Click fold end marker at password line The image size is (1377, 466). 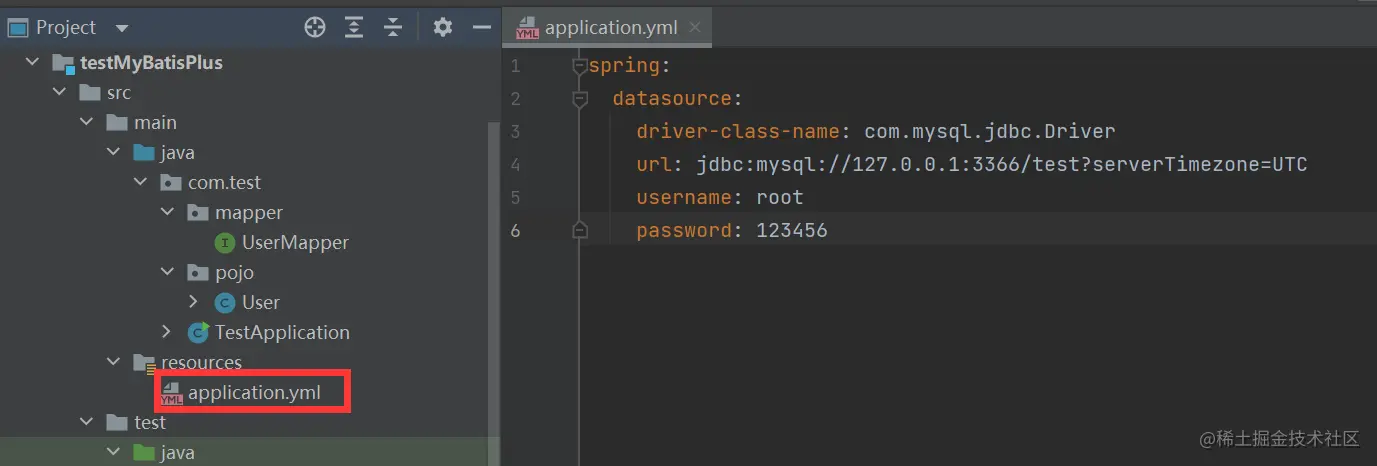coord(579,231)
